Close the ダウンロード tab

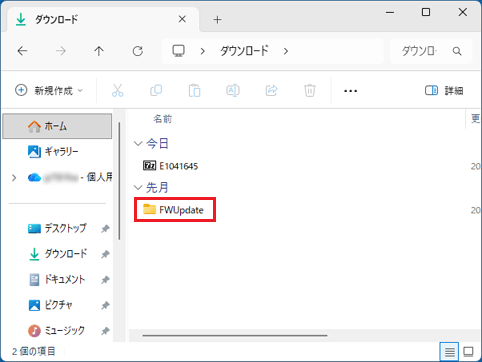(182, 19)
